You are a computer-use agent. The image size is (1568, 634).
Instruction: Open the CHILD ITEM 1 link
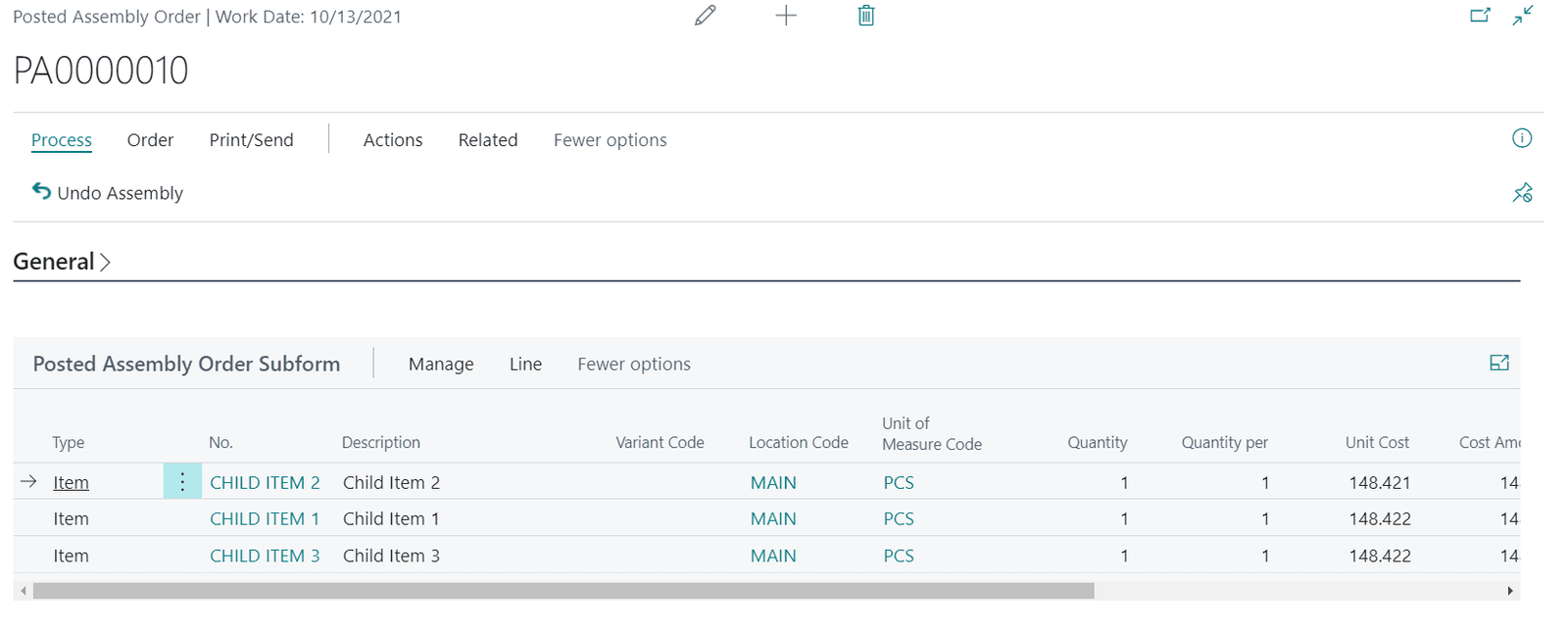coord(265,519)
